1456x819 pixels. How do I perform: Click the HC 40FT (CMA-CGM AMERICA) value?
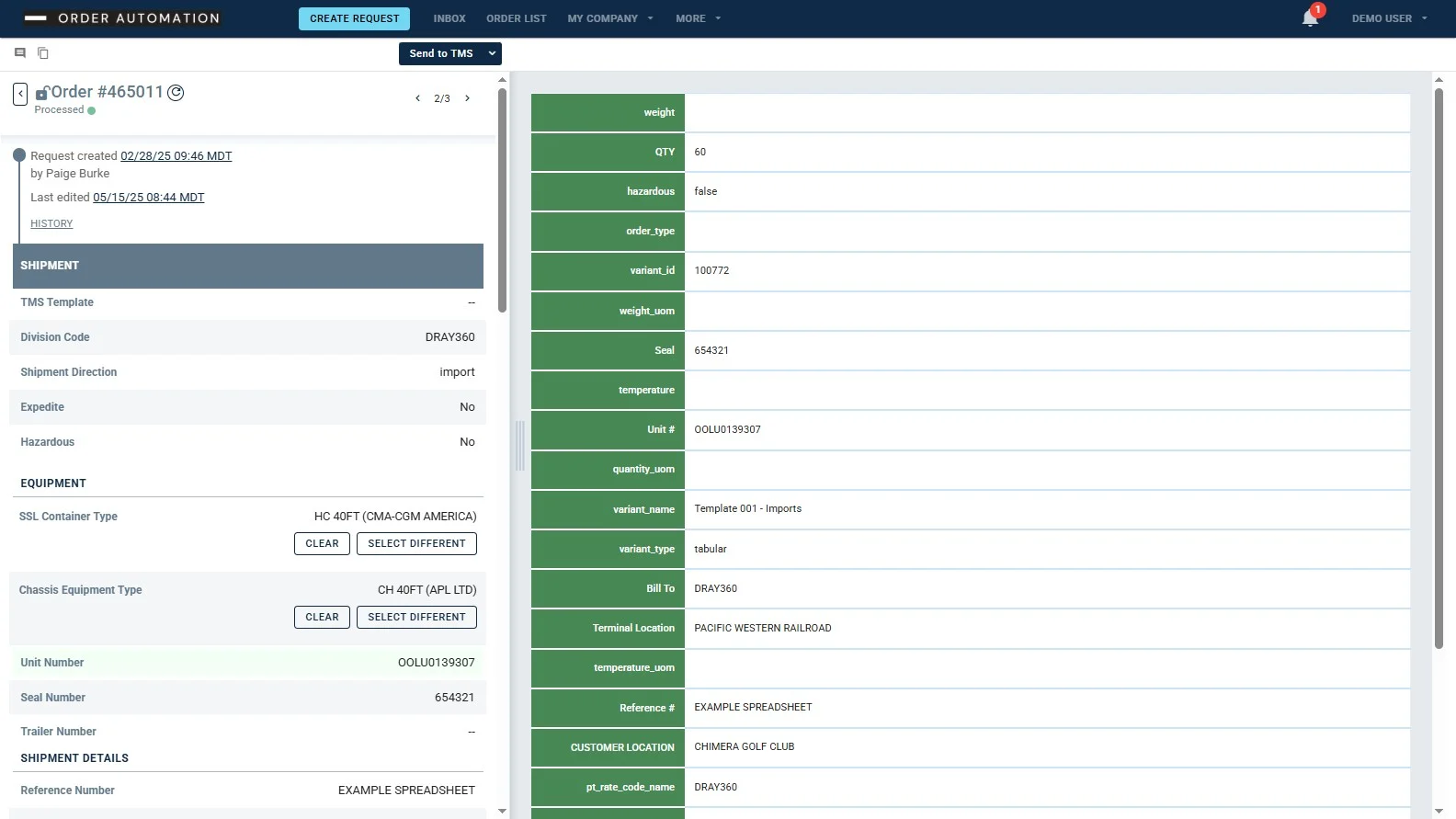click(395, 517)
